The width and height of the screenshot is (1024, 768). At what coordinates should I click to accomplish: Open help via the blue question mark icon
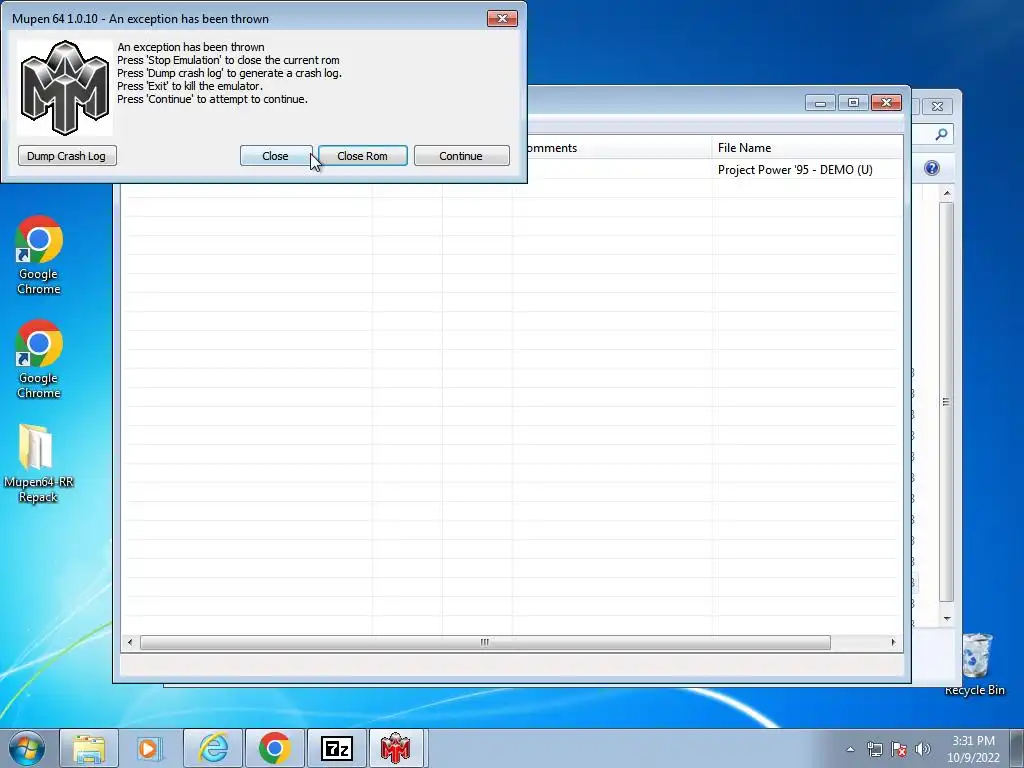pos(932,168)
